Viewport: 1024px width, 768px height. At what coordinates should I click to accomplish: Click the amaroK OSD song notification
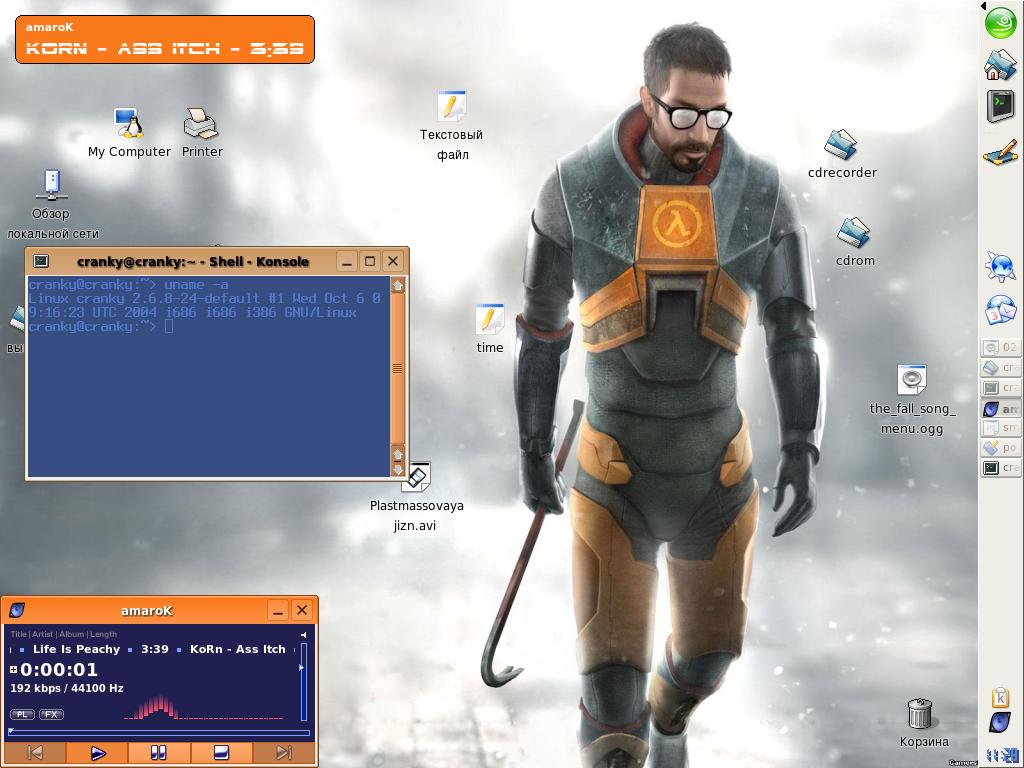pos(165,40)
